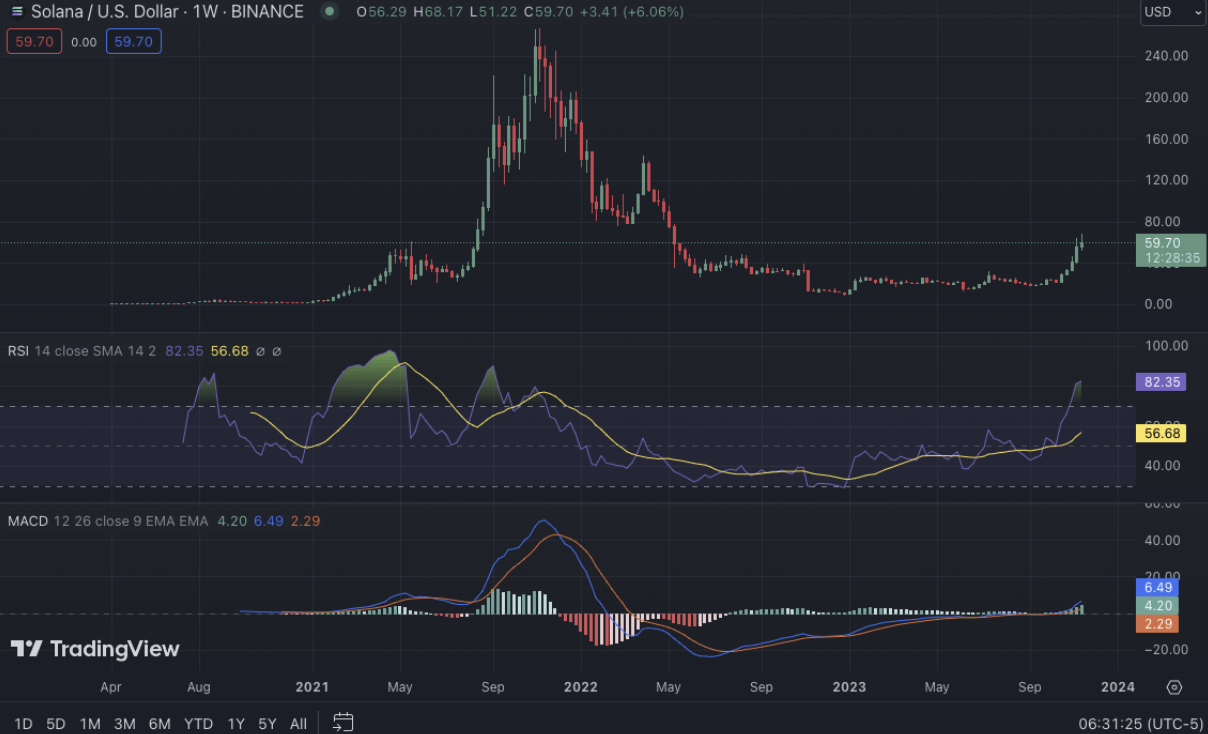Click the 2021 time axis label
Viewport: 1208px width, 734px height.
coord(312,687)
